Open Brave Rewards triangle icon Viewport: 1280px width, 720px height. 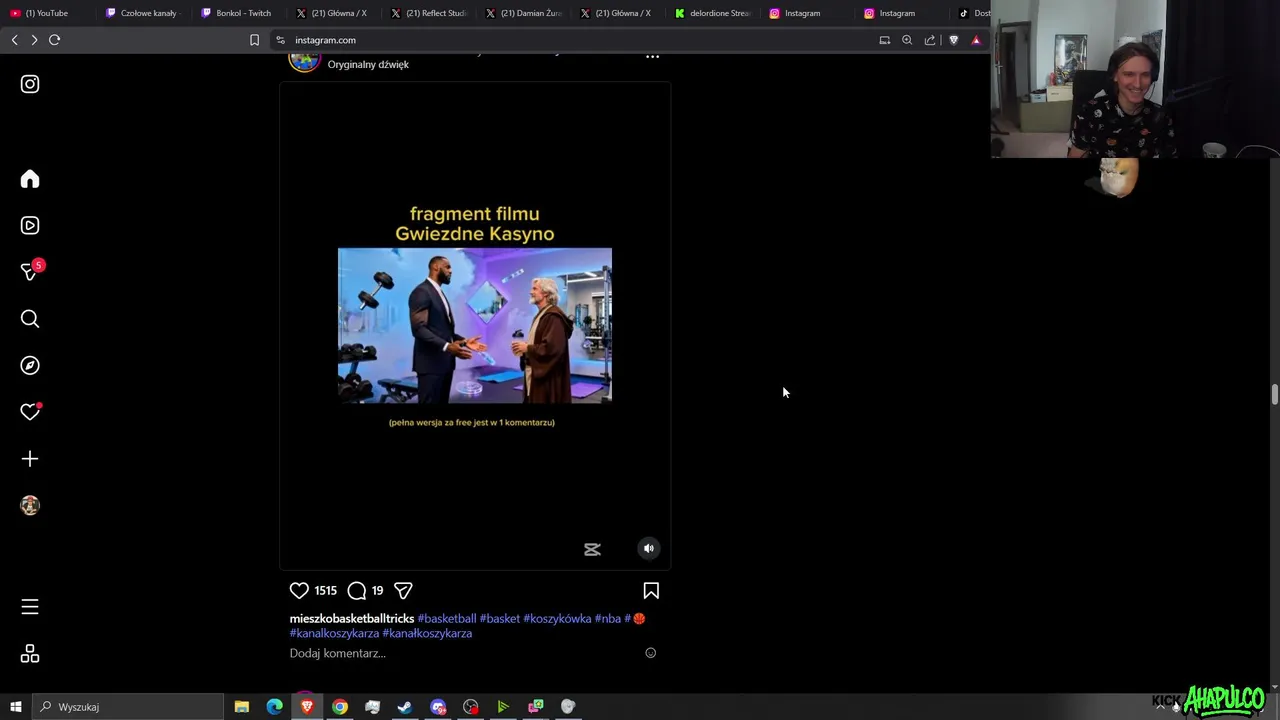coord(976,40)
